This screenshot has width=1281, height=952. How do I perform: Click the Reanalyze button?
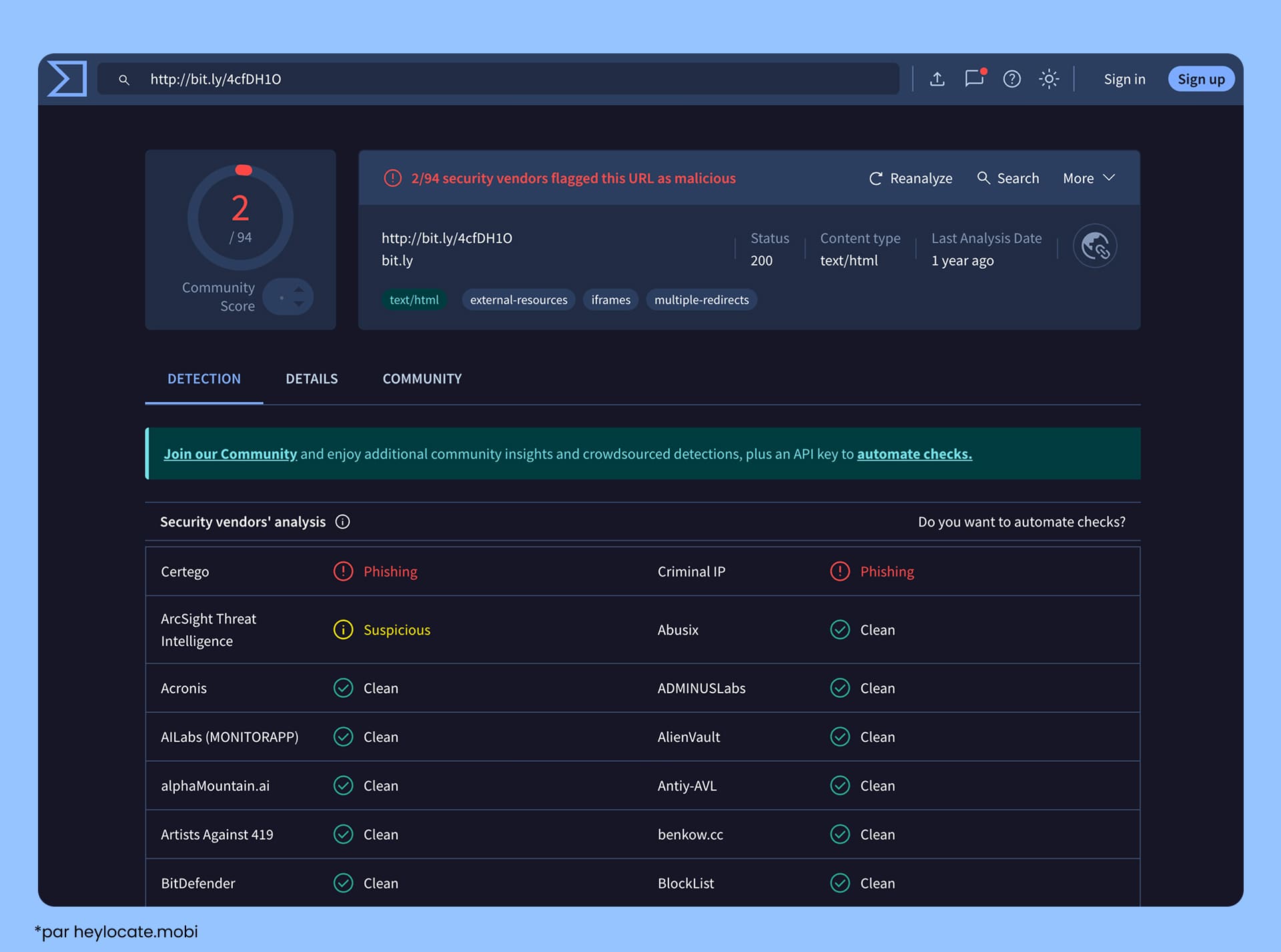click(x=911, y=178)
